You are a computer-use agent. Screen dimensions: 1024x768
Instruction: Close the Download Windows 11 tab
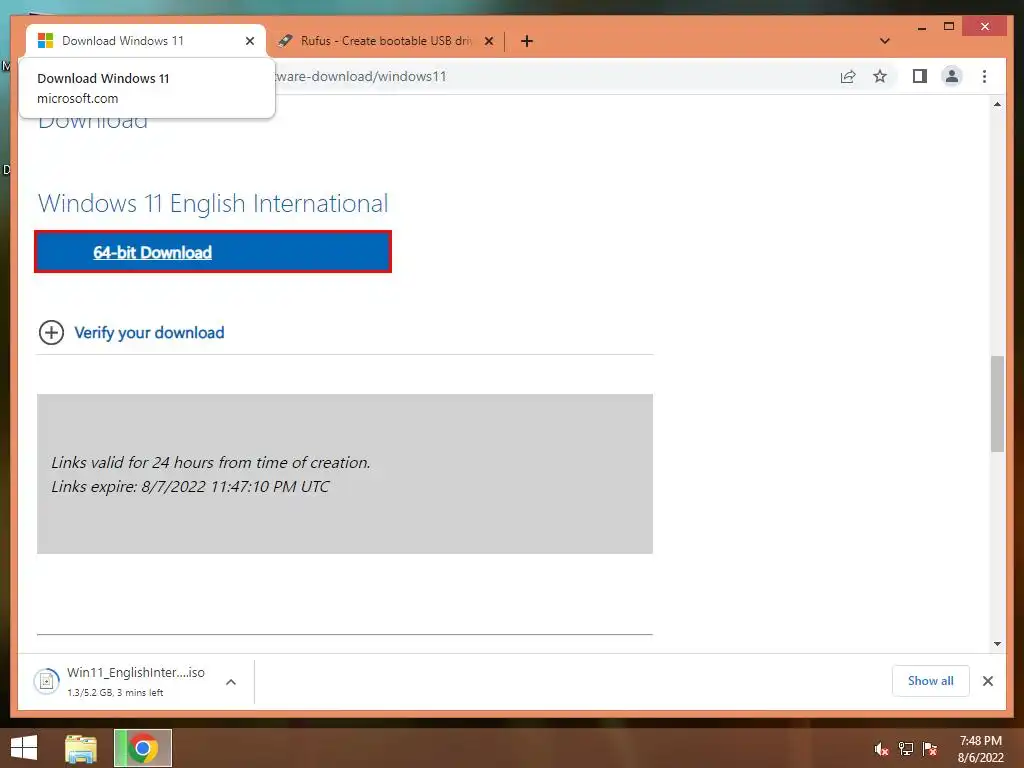(249, 41)
